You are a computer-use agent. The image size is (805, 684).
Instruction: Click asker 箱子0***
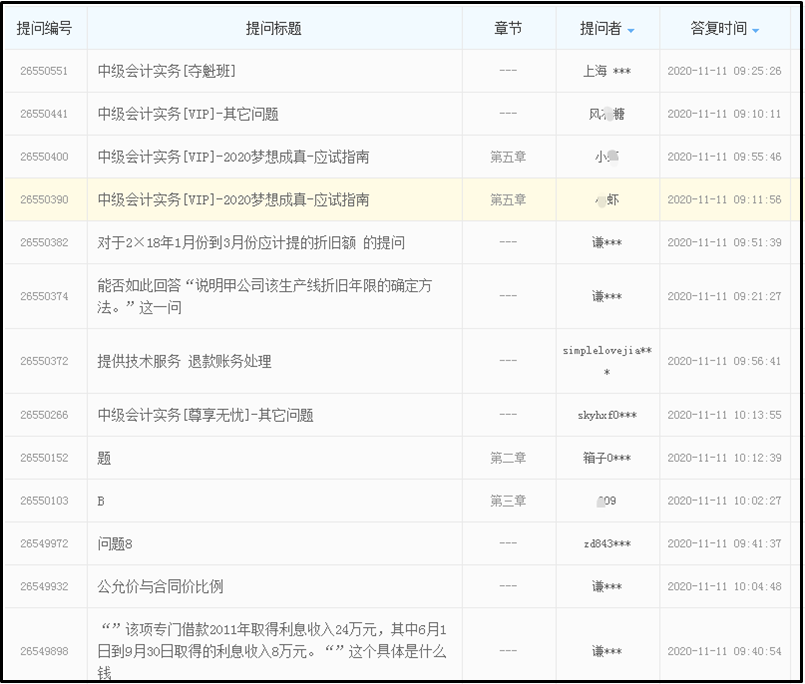607,458
